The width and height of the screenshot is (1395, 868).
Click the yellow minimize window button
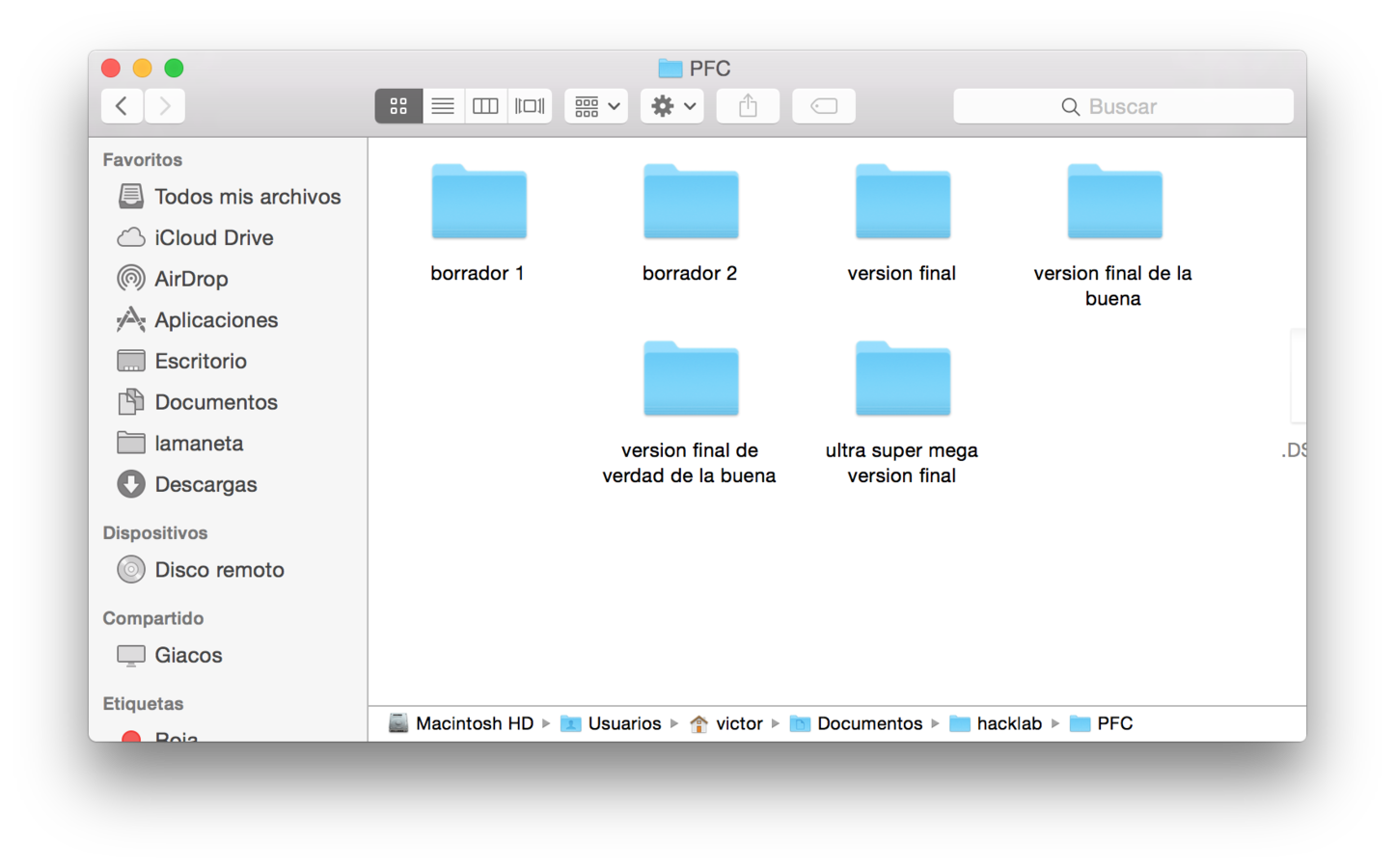click(142, 68)
